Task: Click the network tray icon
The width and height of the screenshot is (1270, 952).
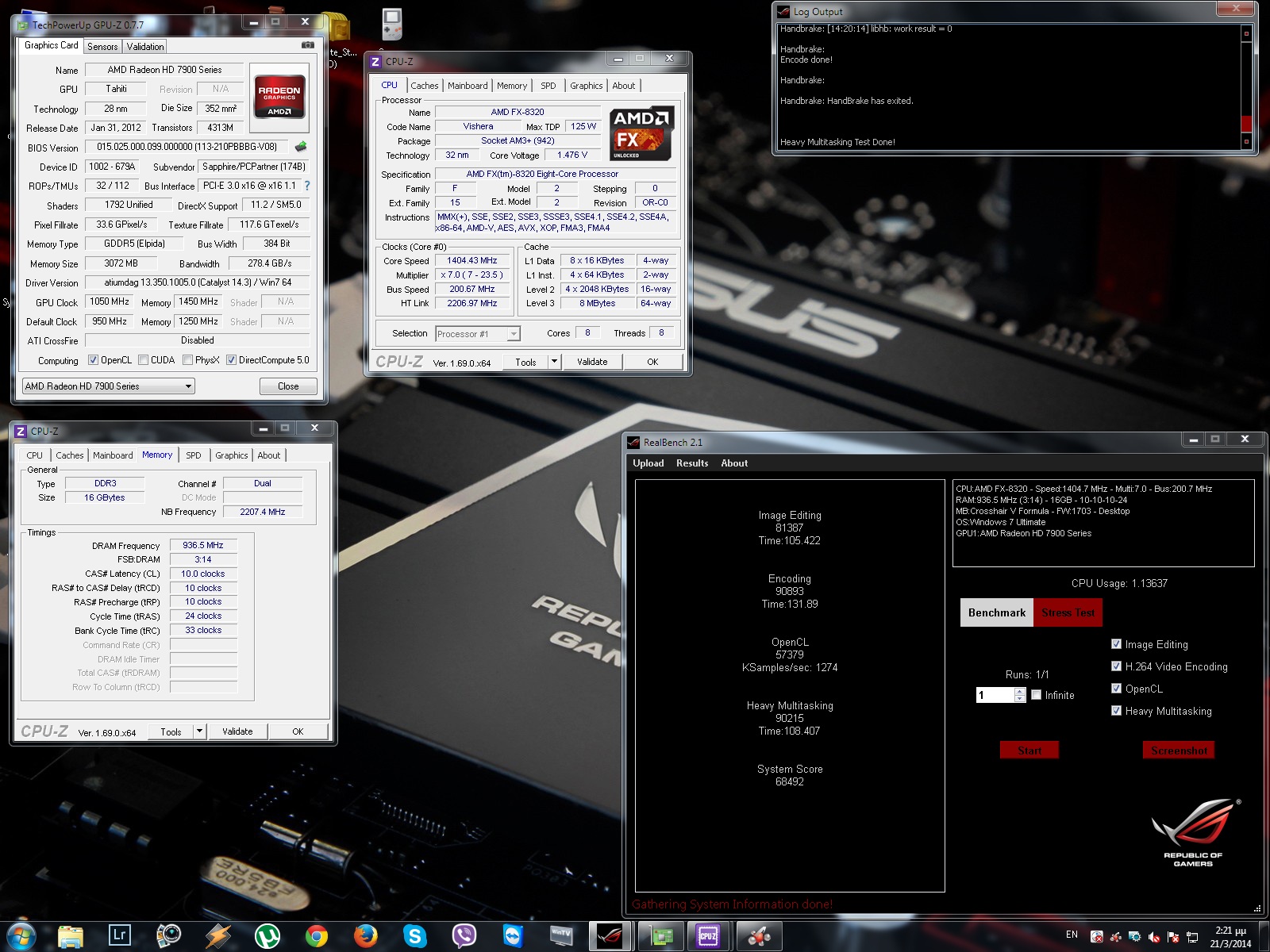Action: click(x=1192, y=936)
